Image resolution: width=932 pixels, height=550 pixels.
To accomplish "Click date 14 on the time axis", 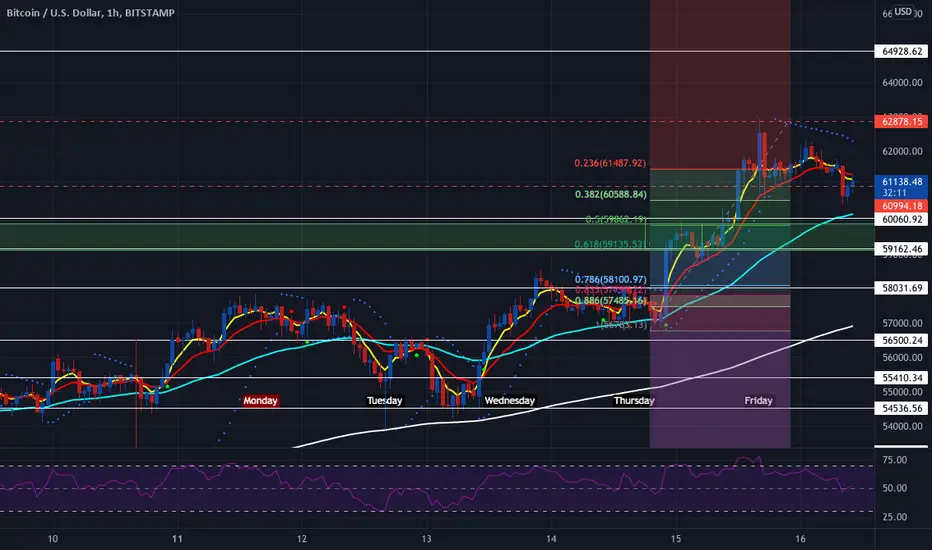I will [551, 539].
